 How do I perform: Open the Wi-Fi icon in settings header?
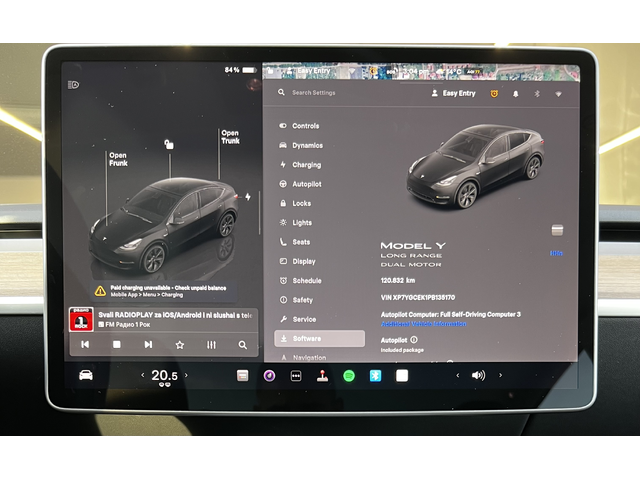pos(558,94)
